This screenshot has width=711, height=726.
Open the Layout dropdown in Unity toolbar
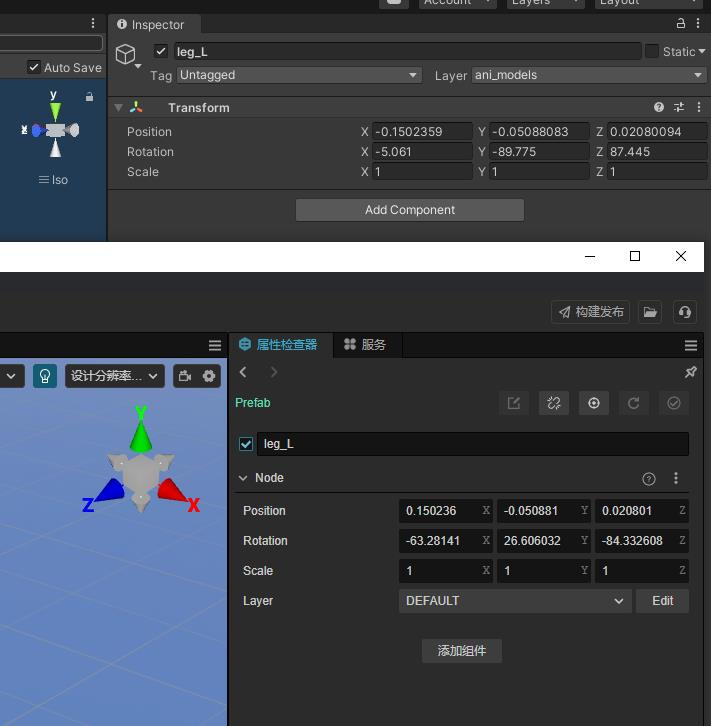pyautogui.click(x=650, y=3)
